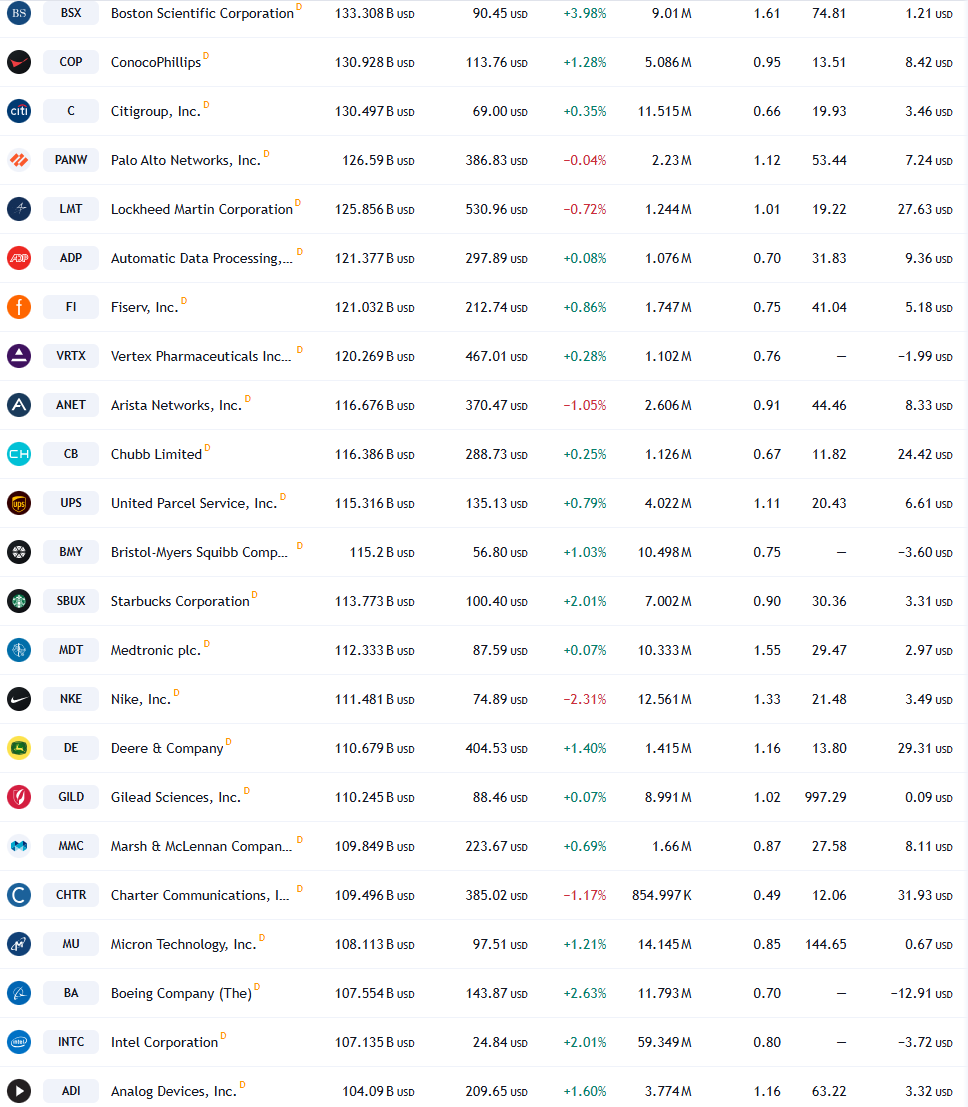Viewport: 968px width, 1107px height.
Task: Open the Chubb Limited company link
Action: pos(156,455)
